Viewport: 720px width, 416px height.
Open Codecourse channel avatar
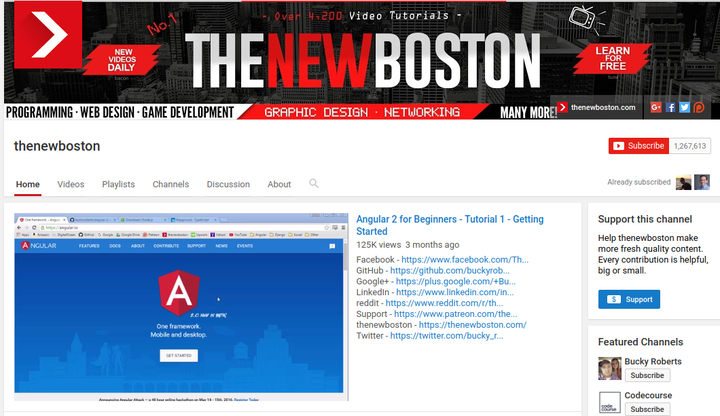tap(609, 402)
